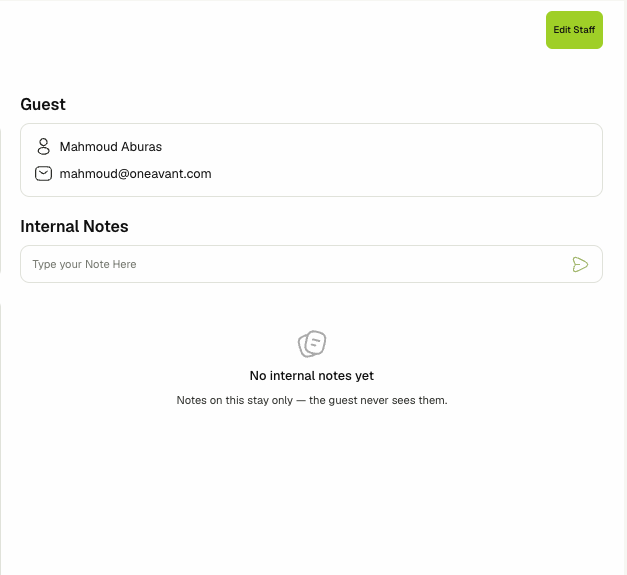Place cursor in the internal note textbox
Viewport: 627px width, 575px height.
pyautogui.click(x=312, y=264)
